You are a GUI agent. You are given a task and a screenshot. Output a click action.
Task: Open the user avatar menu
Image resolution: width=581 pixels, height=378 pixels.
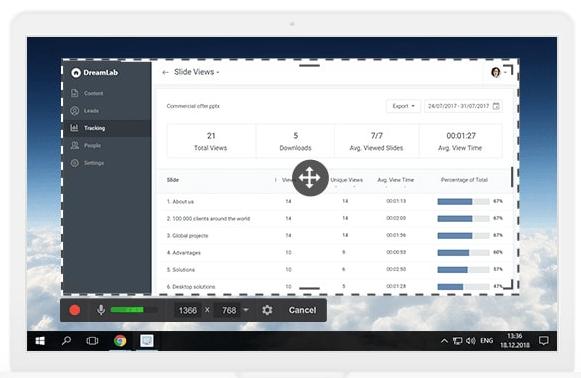click(496, 72)
